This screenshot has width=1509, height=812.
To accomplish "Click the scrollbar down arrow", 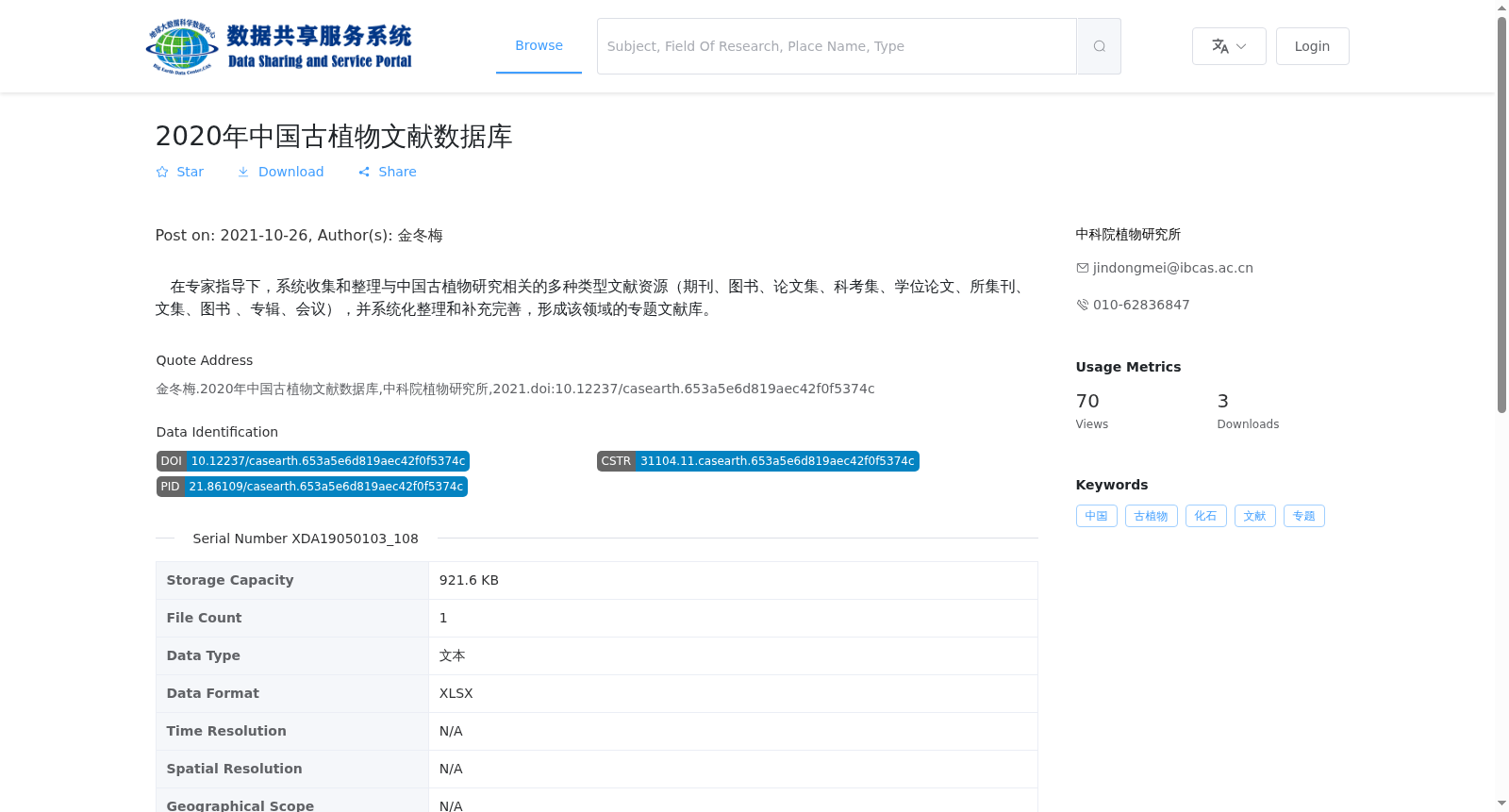I will tap(1501, 804).
